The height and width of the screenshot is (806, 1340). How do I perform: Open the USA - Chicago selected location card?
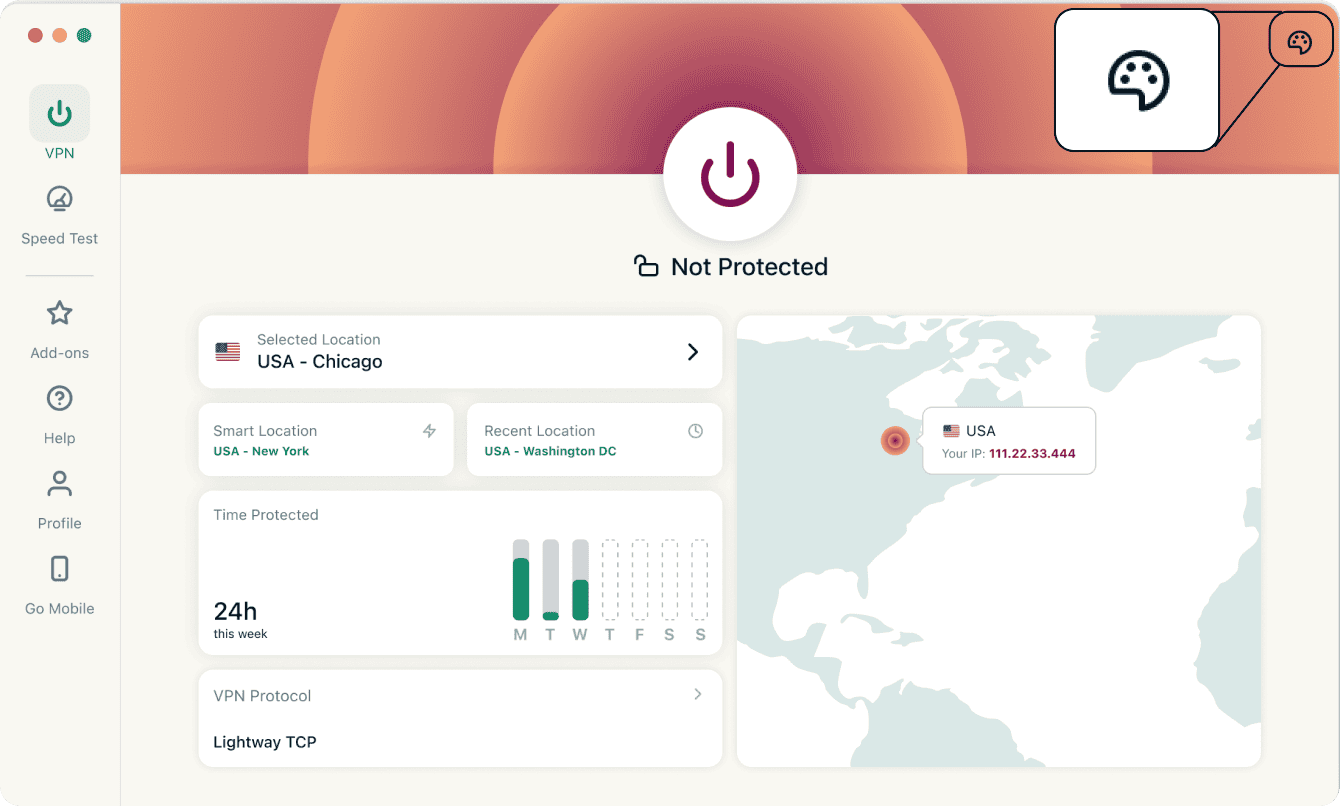click(460, 352)
